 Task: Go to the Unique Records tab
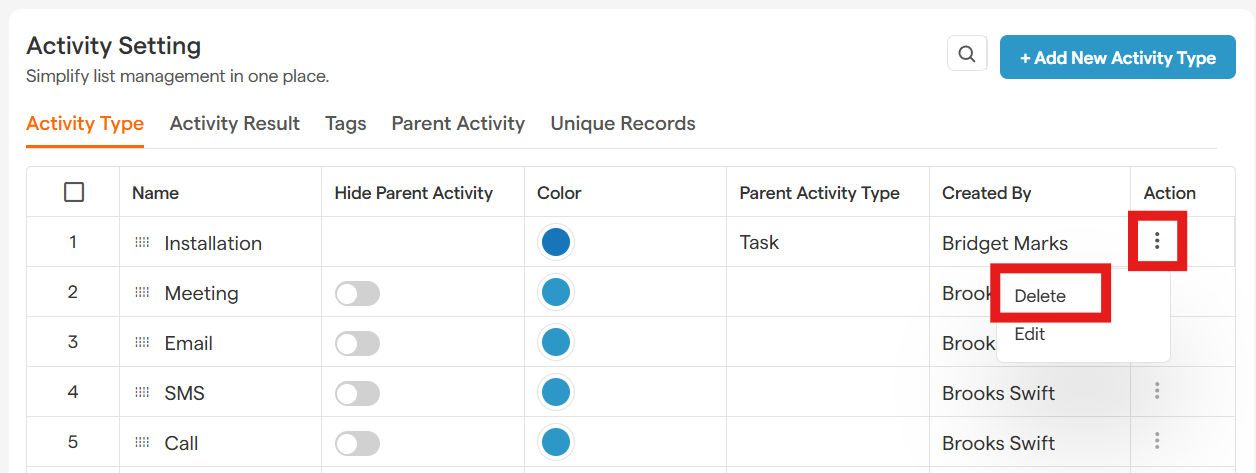(x=623, y=124)
